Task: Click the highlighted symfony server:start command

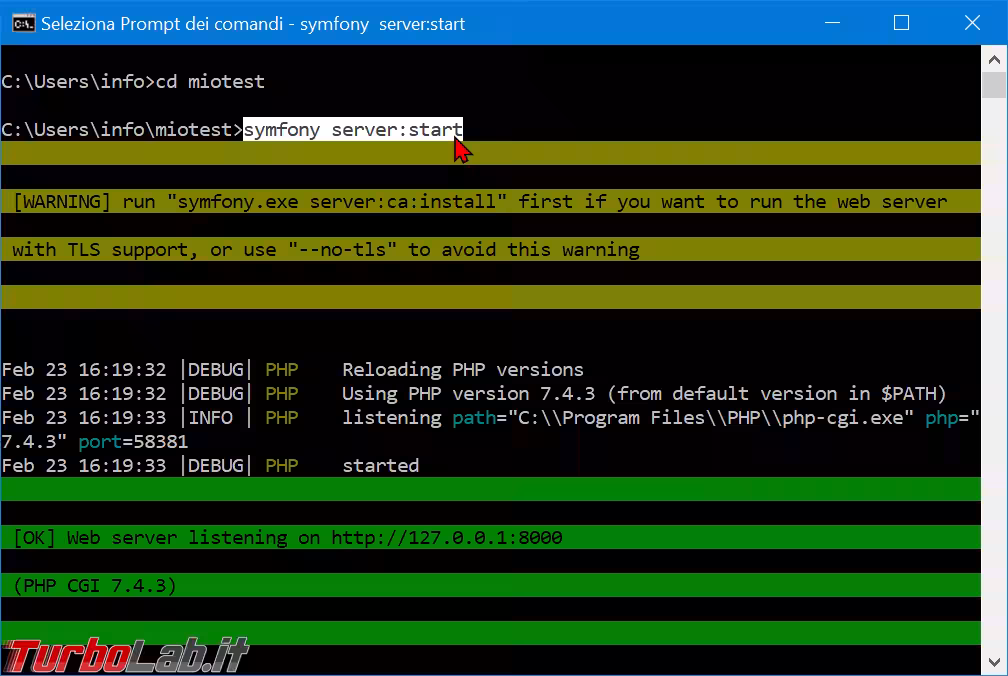Action: coord(352,130)
